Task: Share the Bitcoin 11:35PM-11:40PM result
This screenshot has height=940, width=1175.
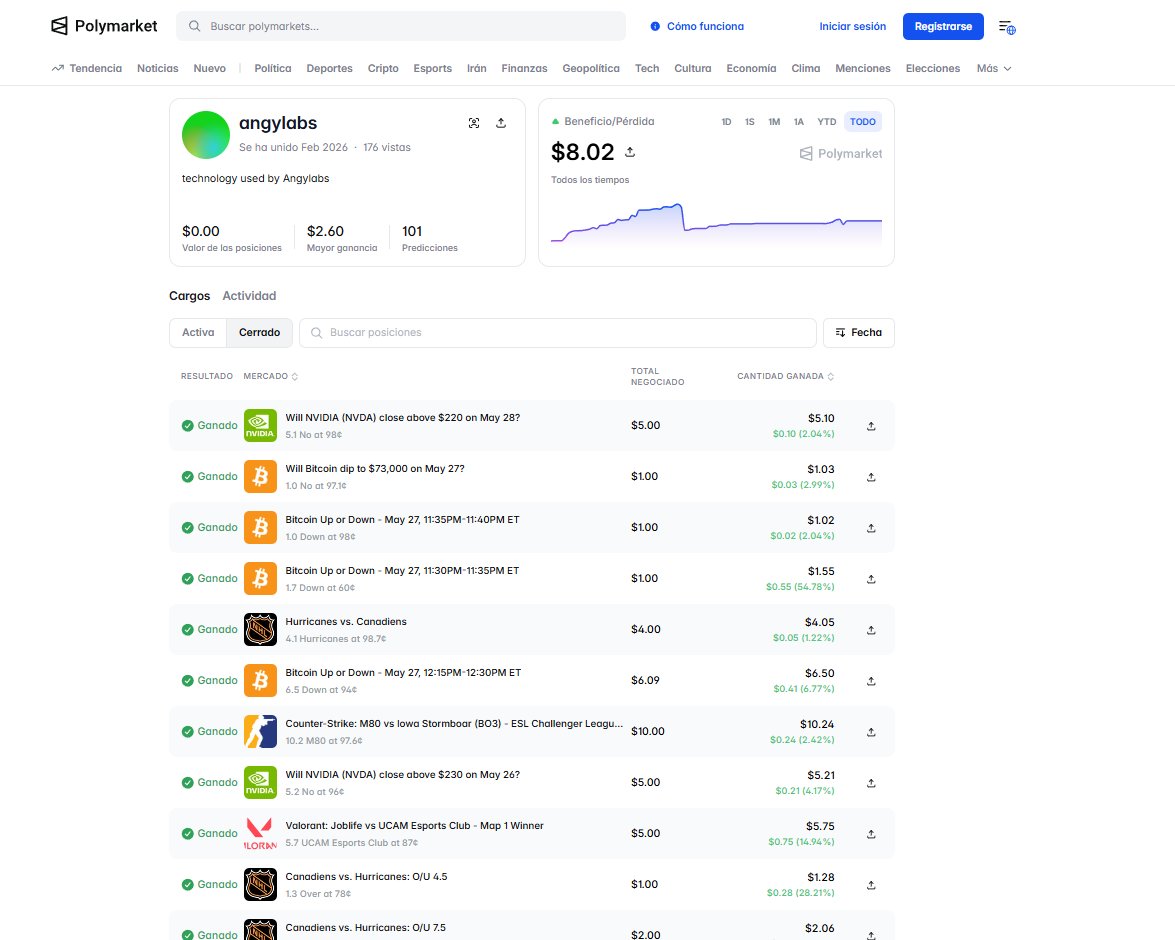Action: click(x=871, y=528)
